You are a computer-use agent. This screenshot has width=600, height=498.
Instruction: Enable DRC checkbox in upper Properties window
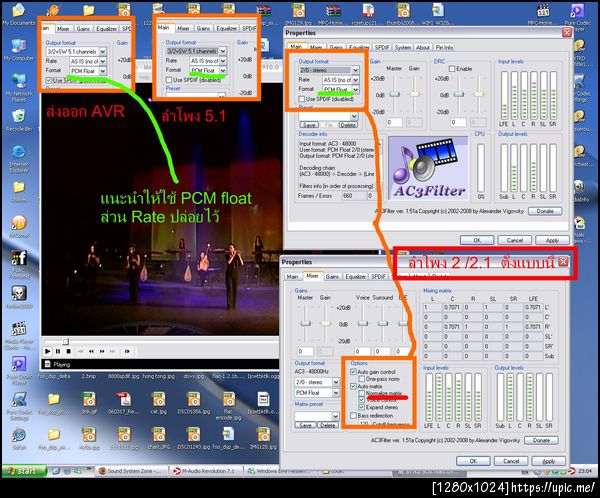452,69
